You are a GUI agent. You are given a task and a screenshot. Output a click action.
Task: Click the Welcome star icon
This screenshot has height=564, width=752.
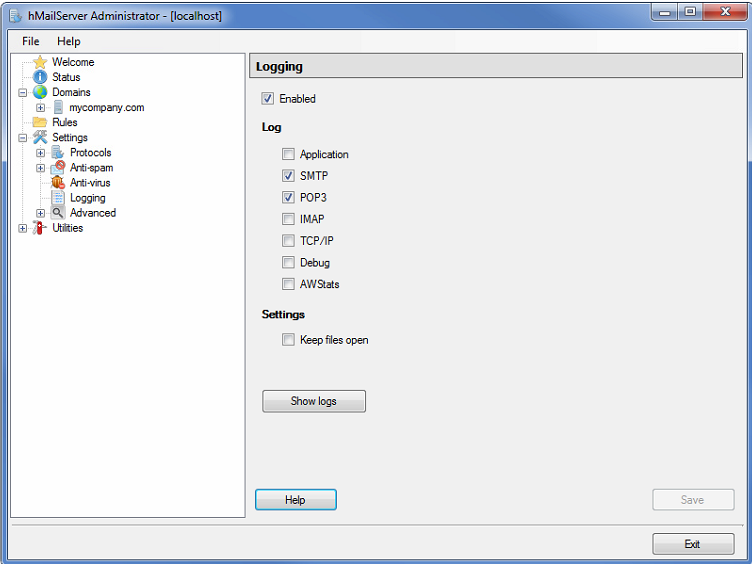click(40, 62)
